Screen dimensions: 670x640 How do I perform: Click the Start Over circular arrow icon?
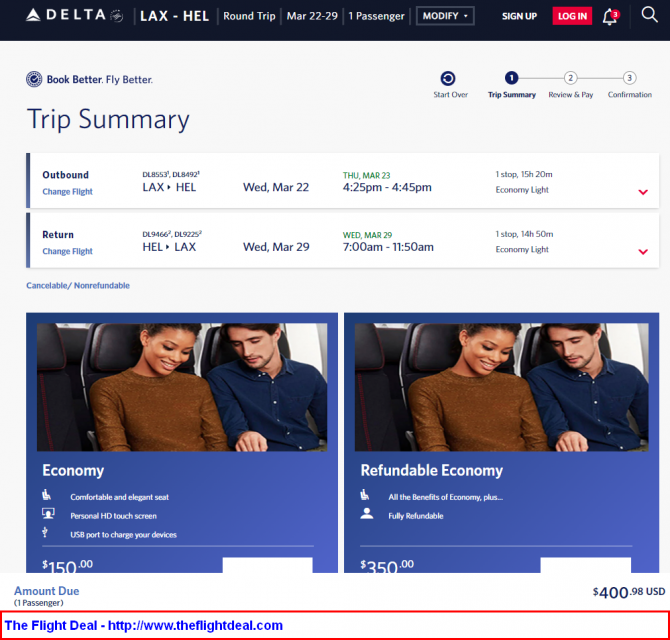(x=448, y=78)
